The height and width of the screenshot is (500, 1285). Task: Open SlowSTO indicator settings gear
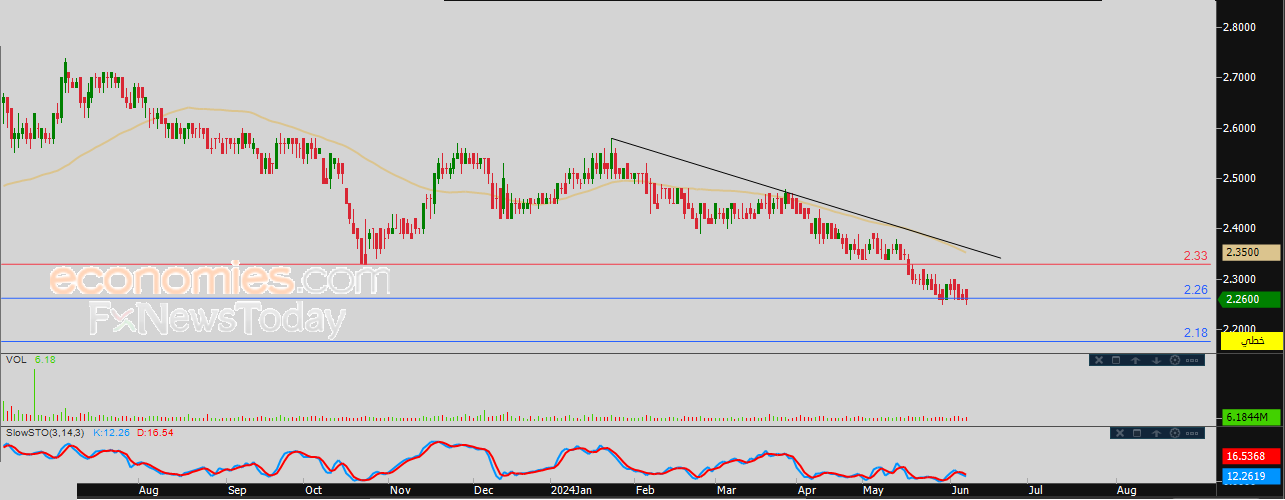pos(1175,433)
